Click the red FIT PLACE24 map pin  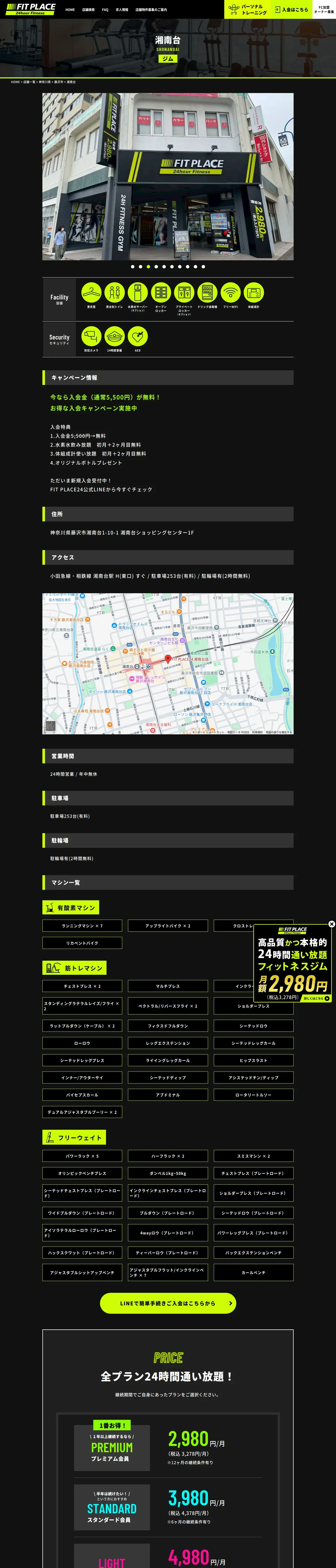(x=168, y=659)
